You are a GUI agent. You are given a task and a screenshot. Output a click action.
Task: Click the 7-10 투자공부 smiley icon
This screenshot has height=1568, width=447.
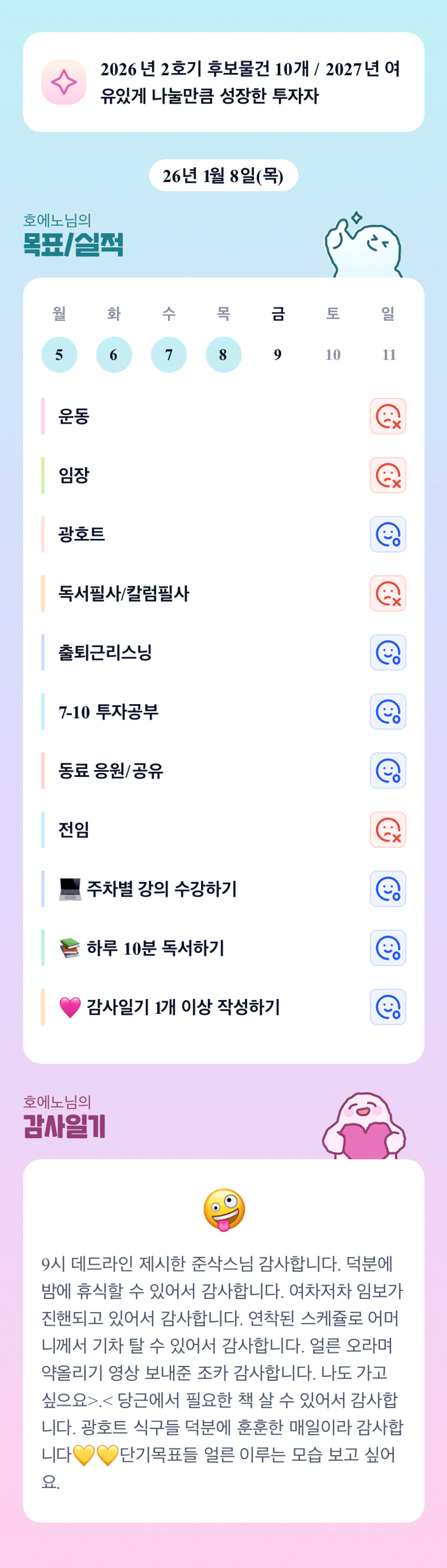tap(388, 712)
